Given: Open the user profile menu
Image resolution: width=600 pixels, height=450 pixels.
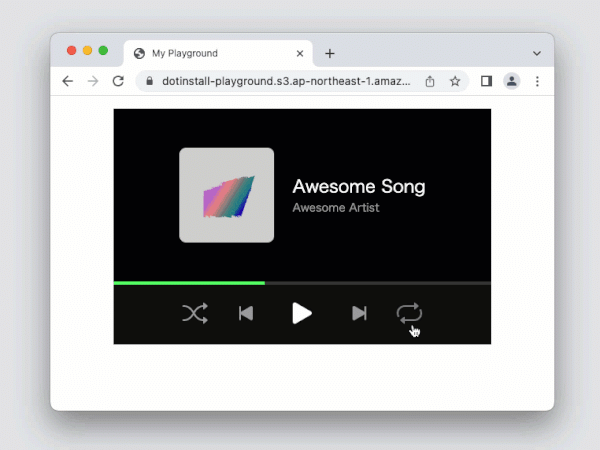Looking at the screenshot, I should point(512,81).
